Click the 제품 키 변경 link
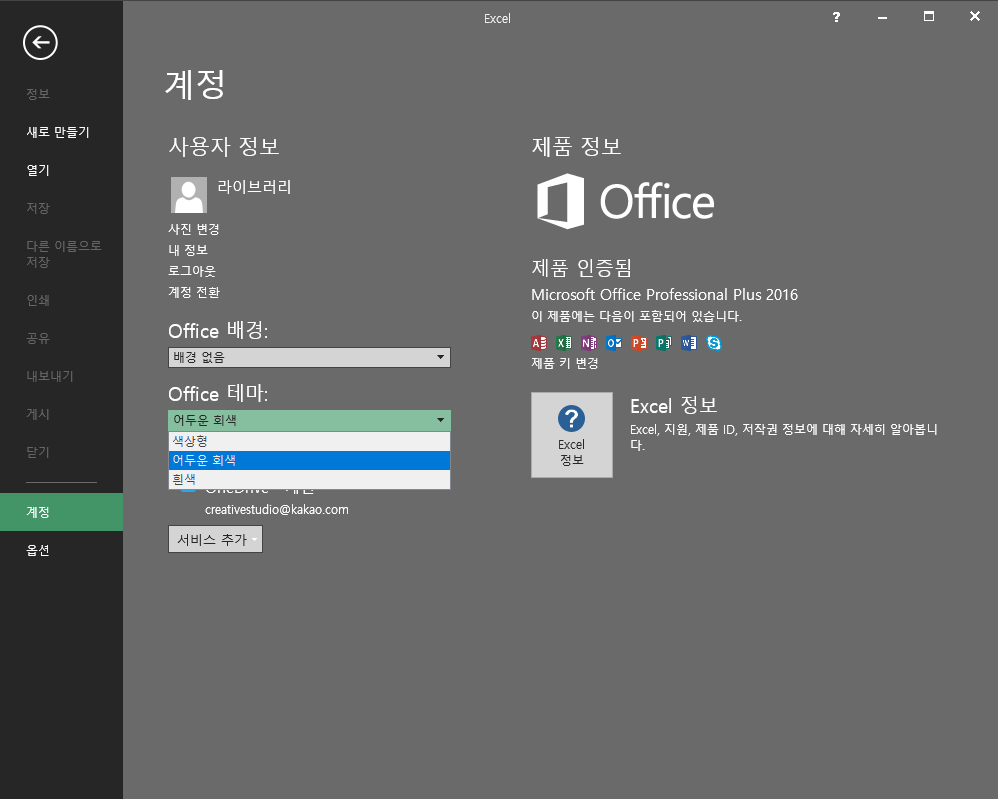The height and width of the screenshot is (799, 998). pos(565,363)
